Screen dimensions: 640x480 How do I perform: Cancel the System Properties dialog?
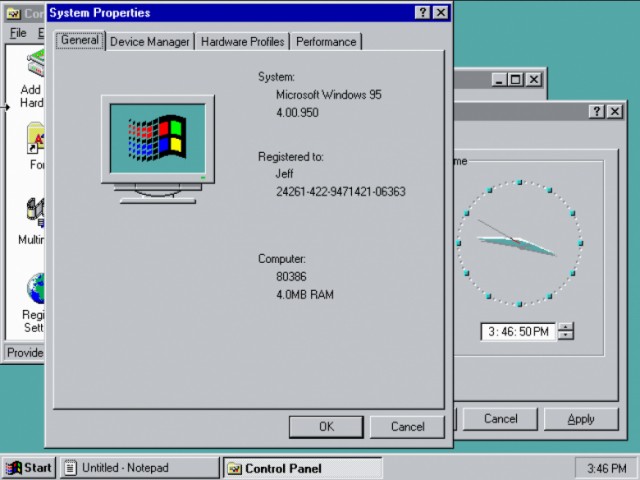(407, 427)
